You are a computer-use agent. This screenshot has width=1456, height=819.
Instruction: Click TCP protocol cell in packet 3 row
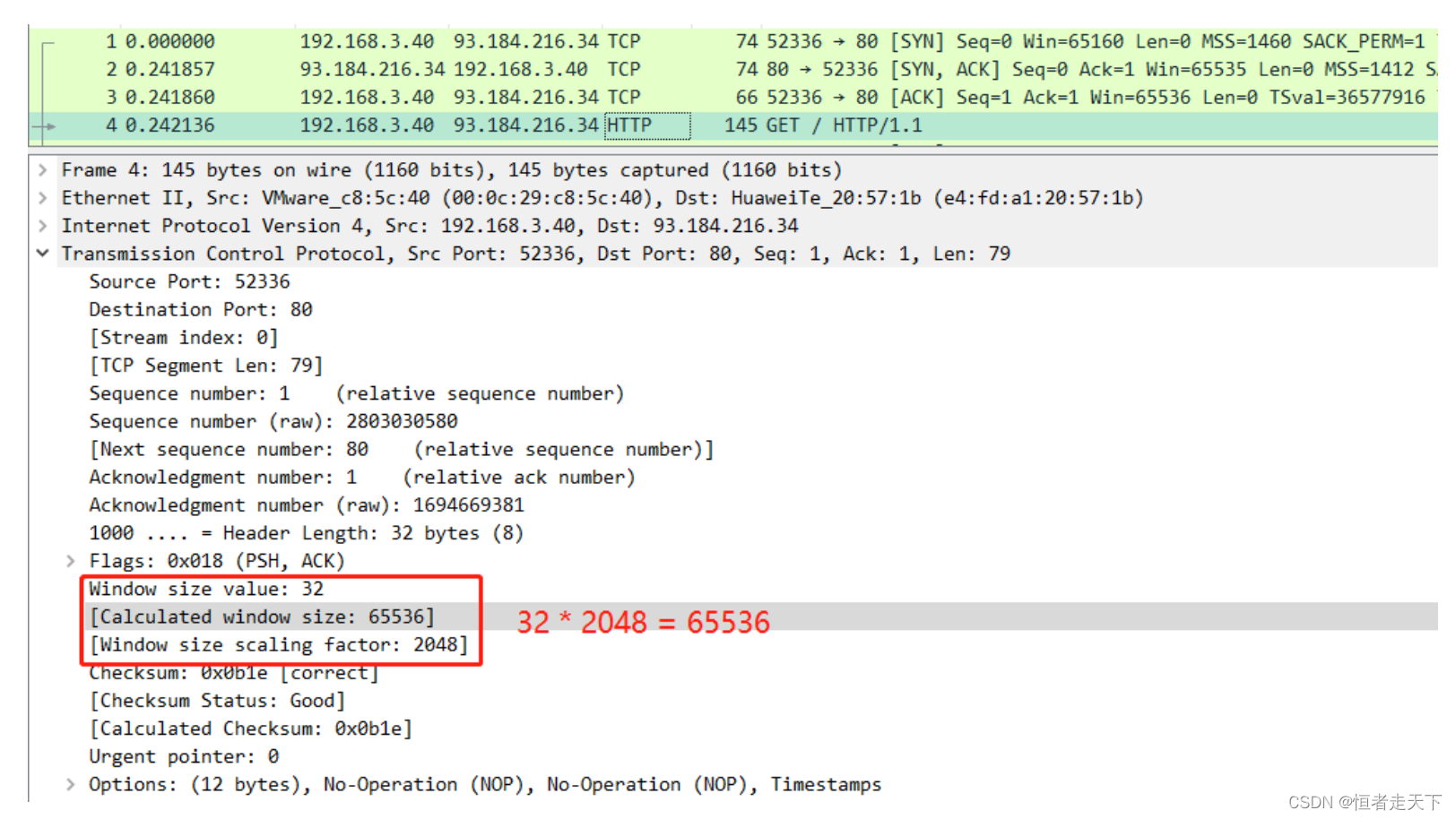[x=624, y=97]
